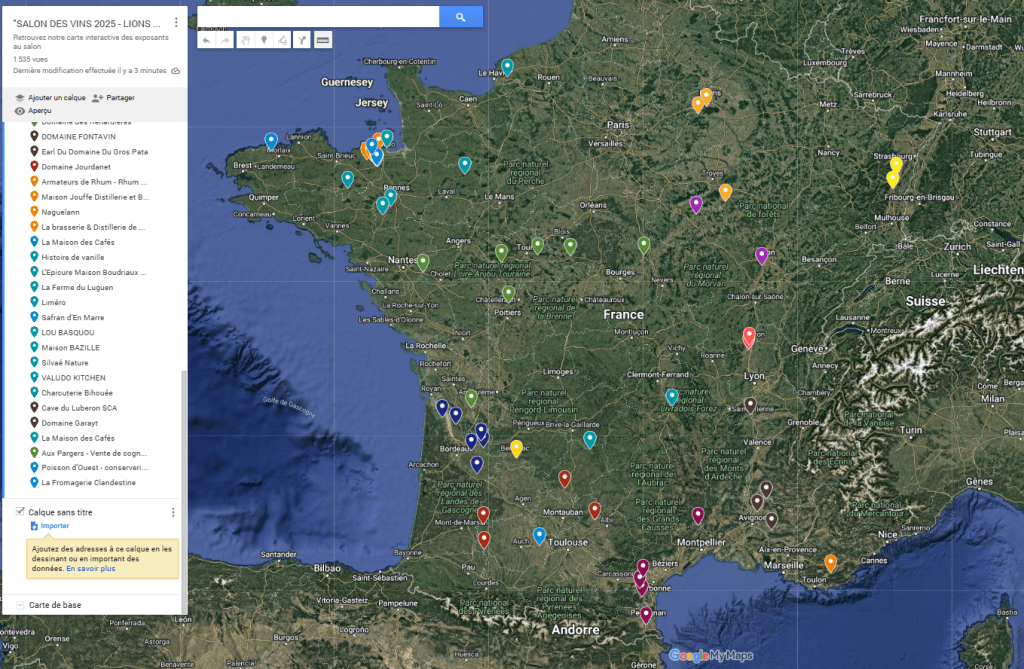Click inside the map search field
Image resolution: width=1024 pixels, height=669 pixels.
318,17
